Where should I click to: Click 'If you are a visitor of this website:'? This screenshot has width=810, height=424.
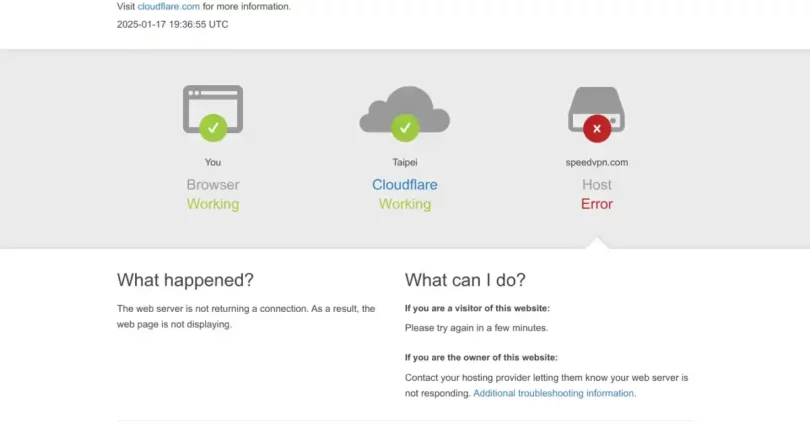[x=477, y=308]
